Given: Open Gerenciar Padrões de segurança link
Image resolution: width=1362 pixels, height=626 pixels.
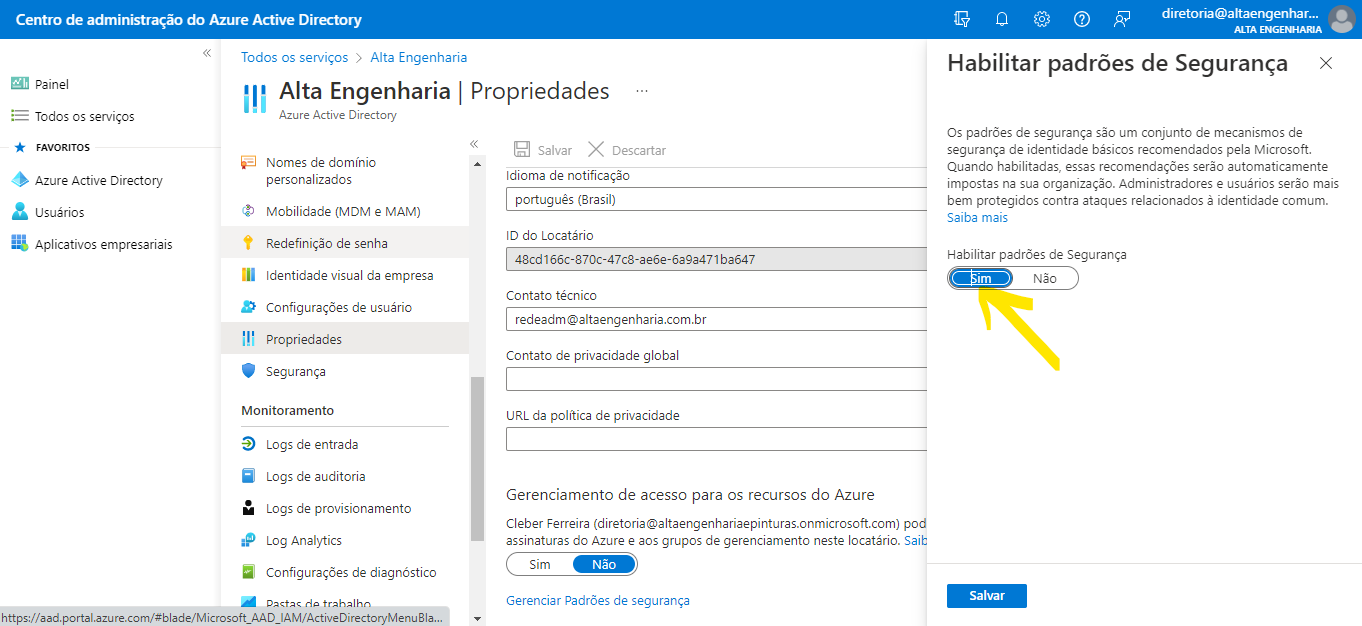Looking at the screenshot, I should tap(598, 600).
